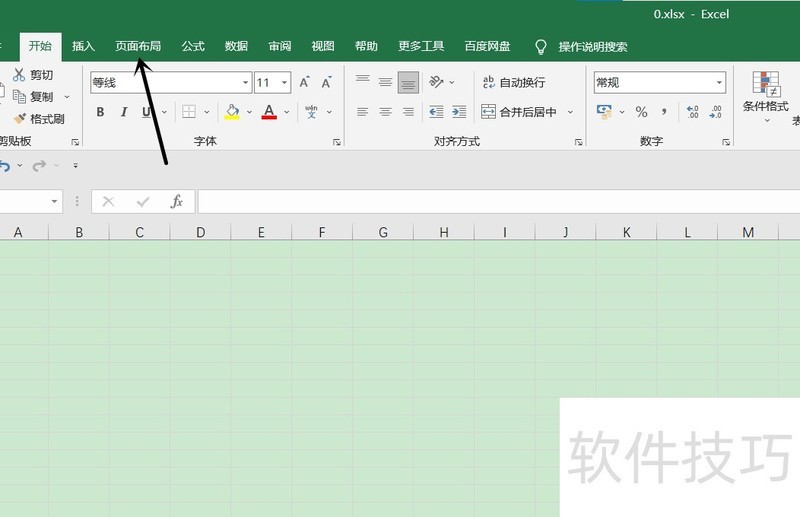Open the 页面布局 (Page Layout) tab

point(138,46)
